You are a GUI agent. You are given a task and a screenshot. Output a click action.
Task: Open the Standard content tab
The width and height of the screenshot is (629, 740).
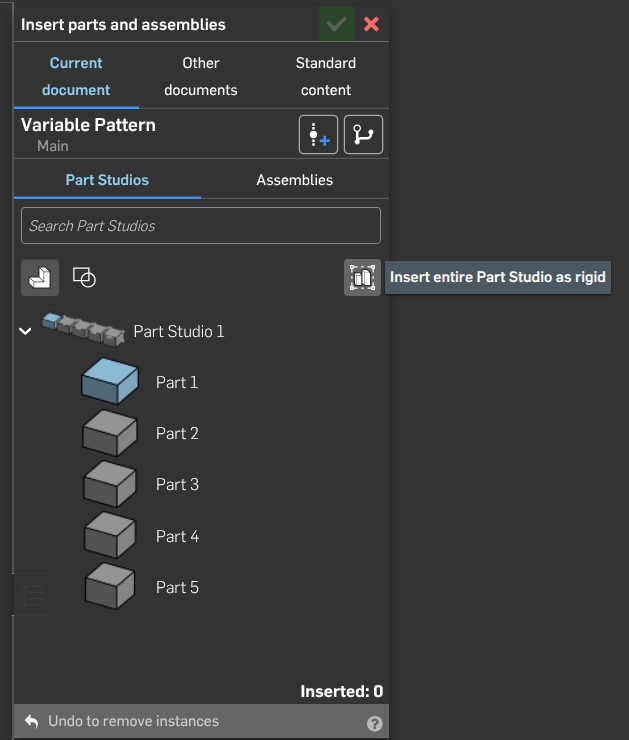[326, 76]
